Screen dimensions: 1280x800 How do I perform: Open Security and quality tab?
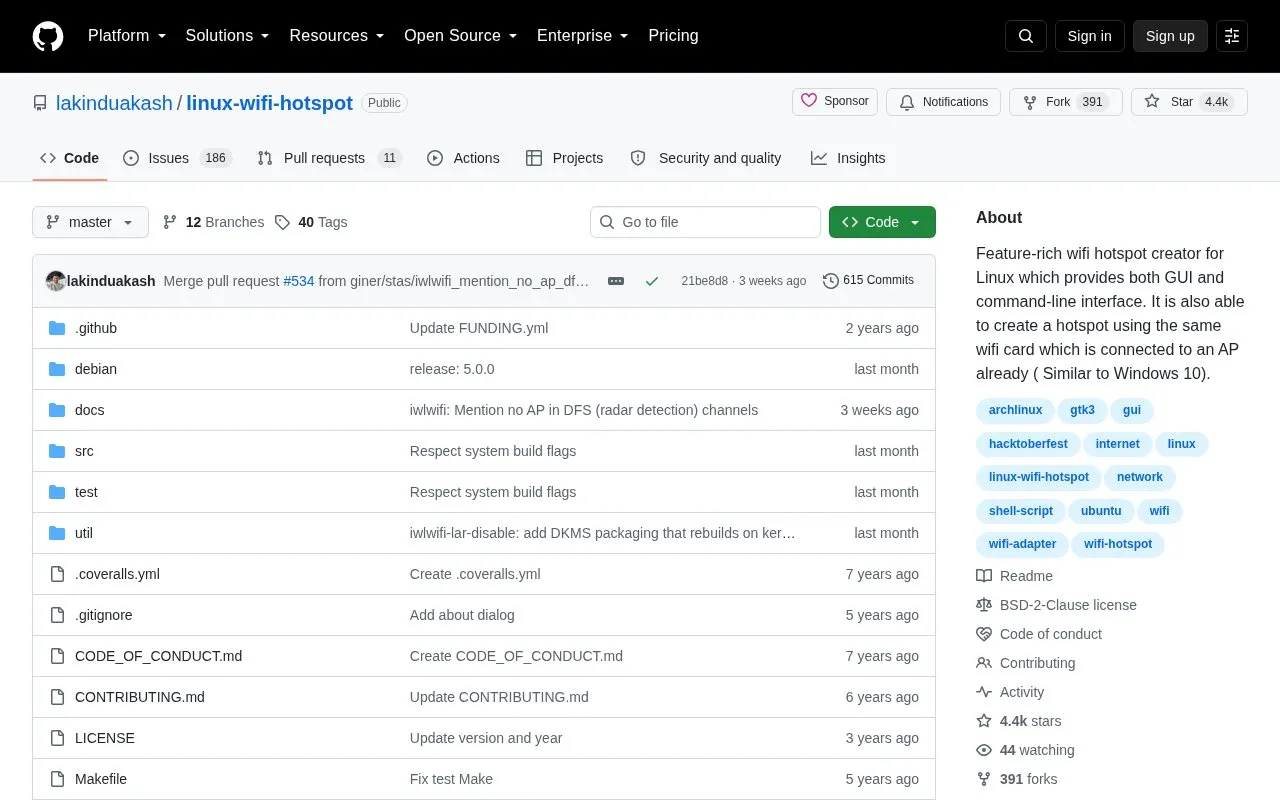[x=706, y=158]
